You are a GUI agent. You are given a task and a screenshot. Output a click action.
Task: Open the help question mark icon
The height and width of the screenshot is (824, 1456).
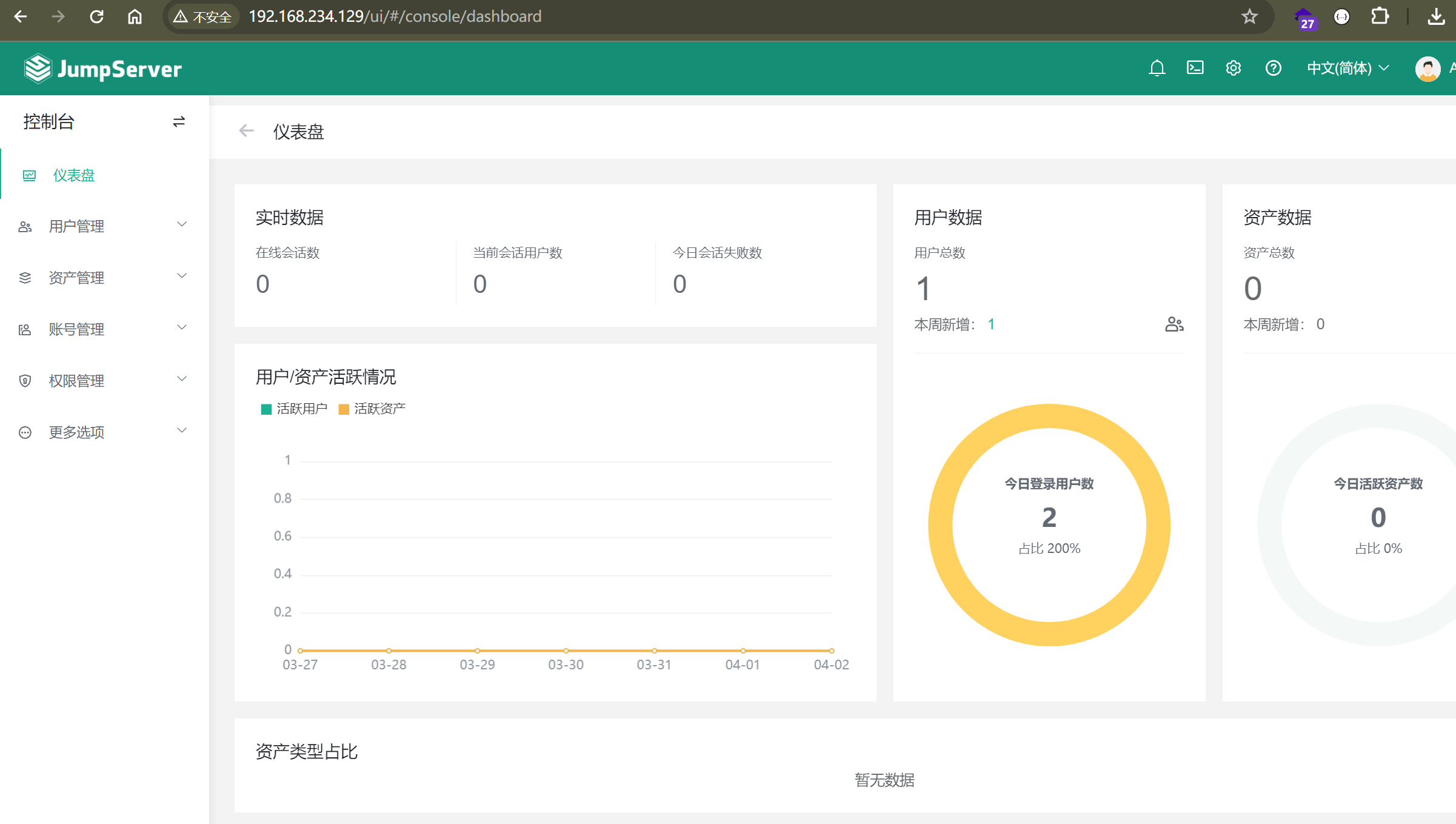1273,68
